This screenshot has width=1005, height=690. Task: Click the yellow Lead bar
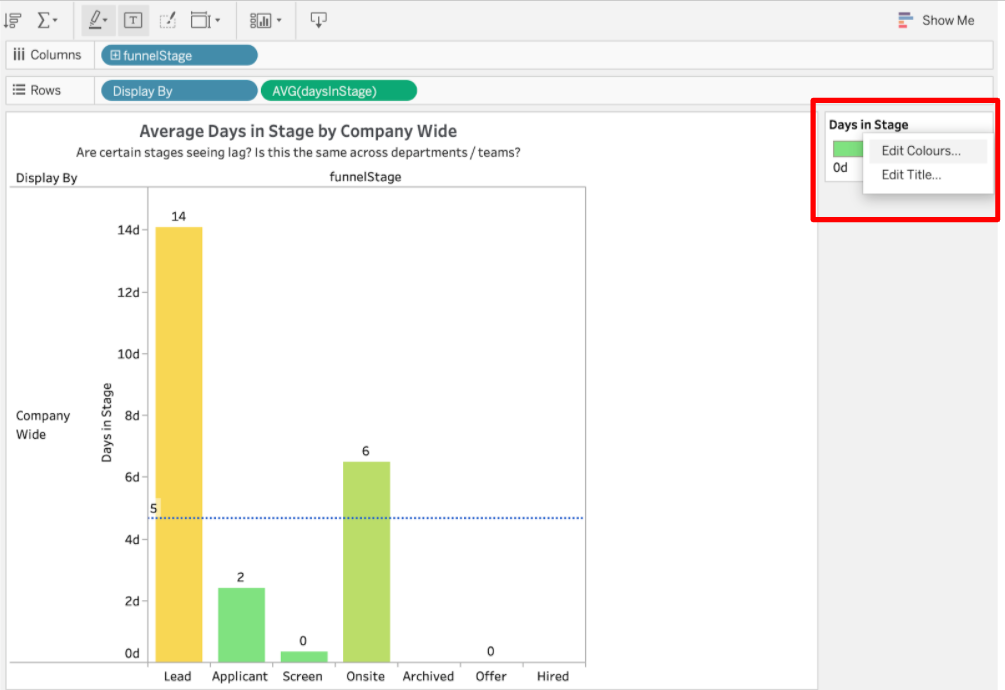coord(179,440)
